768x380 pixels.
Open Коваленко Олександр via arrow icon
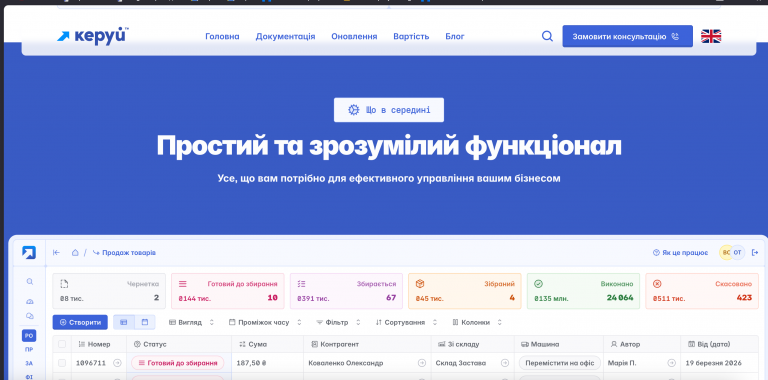click(x=422, y=363)
